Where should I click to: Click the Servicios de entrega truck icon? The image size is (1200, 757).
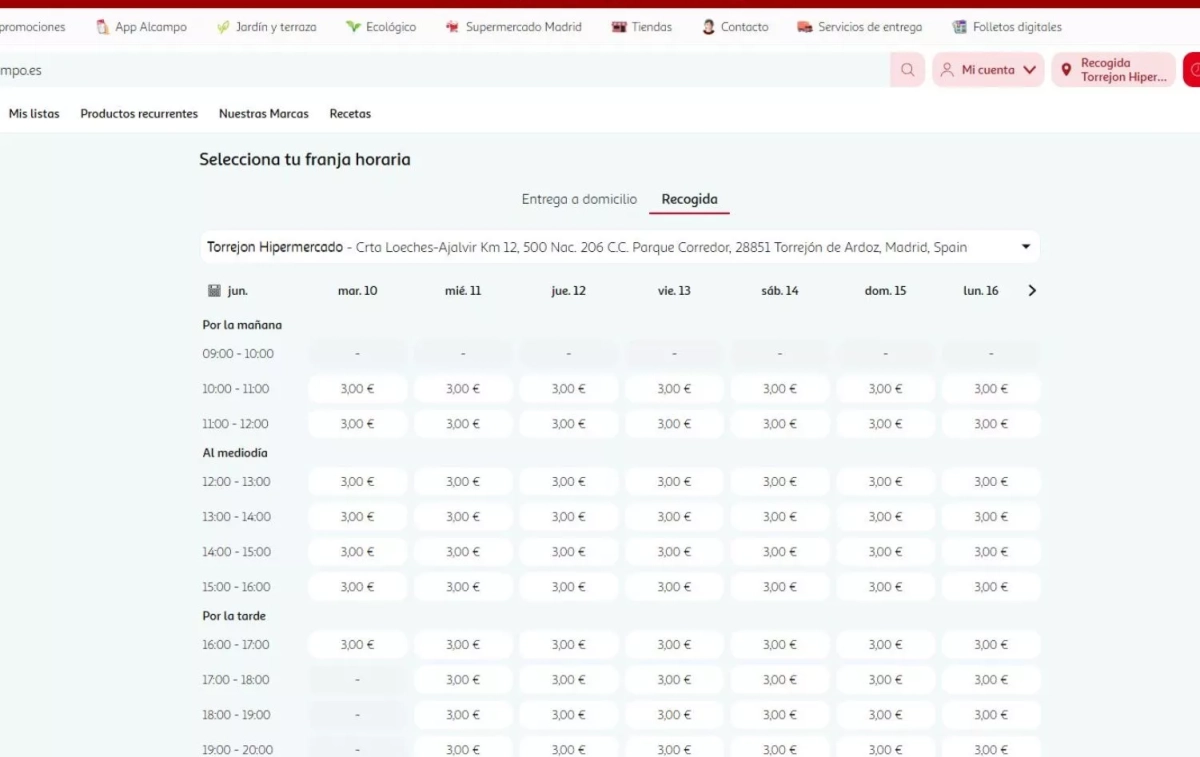(x=805, y=27)
